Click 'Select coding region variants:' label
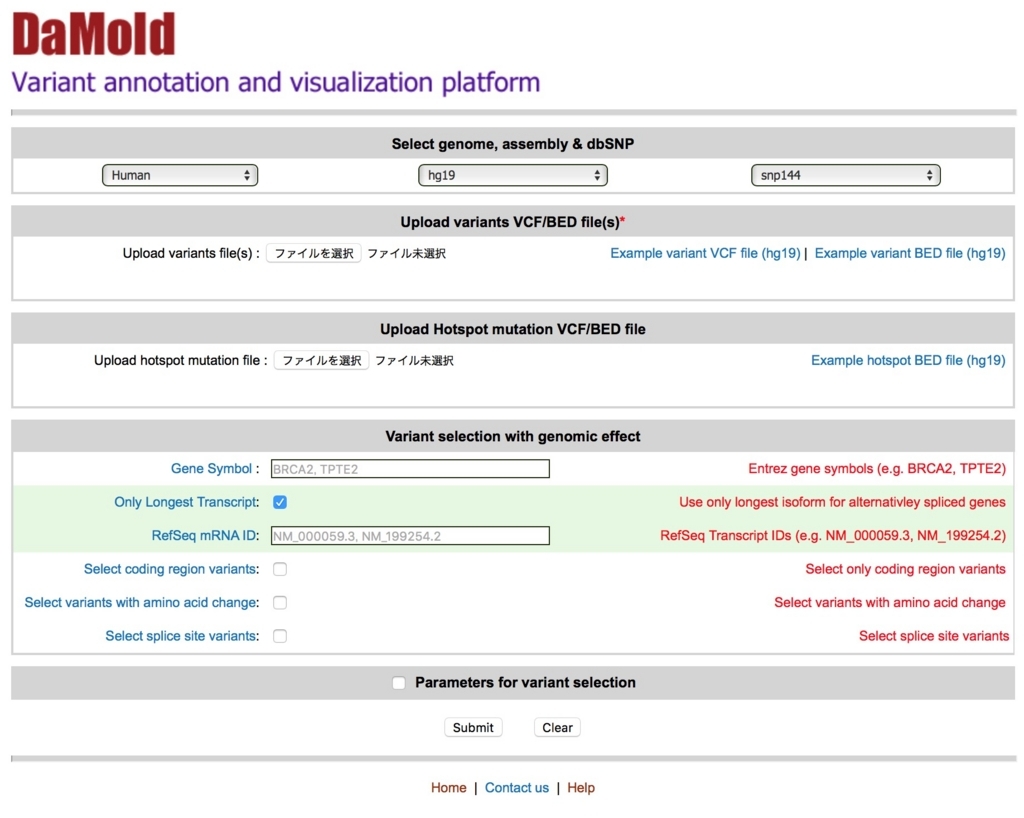1024x818 pixels. coord(172,569)
